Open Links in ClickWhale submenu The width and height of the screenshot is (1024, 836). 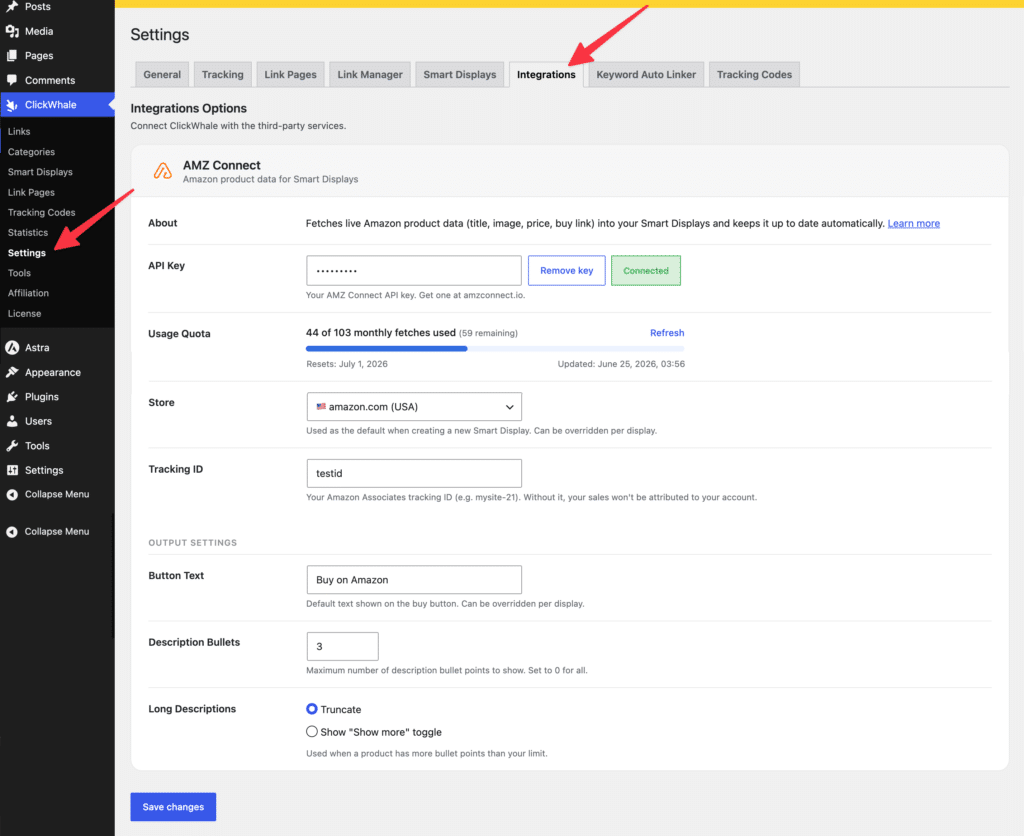tap(19, 131)
